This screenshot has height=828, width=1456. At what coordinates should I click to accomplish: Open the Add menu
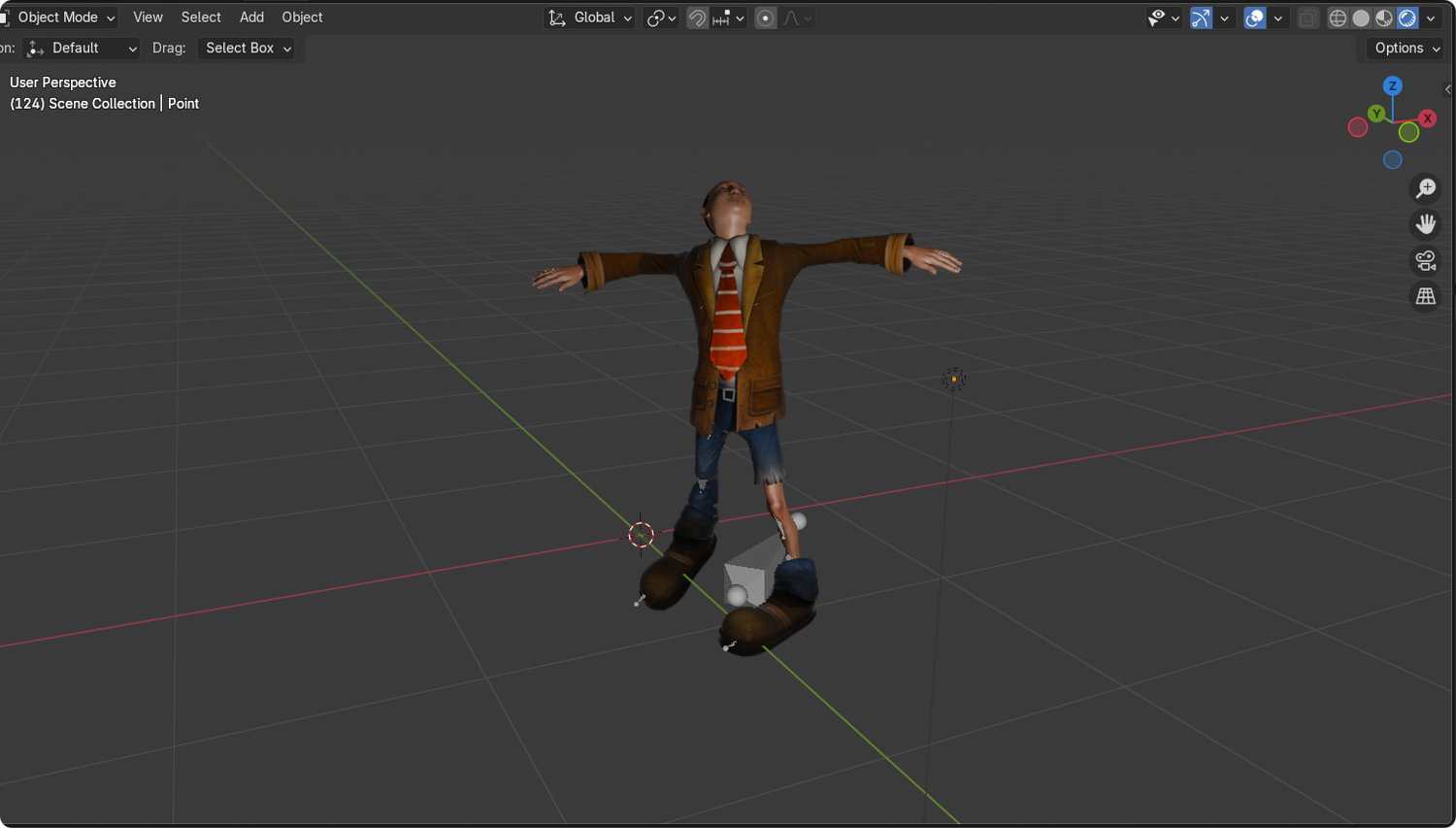[x=251, y=17]
